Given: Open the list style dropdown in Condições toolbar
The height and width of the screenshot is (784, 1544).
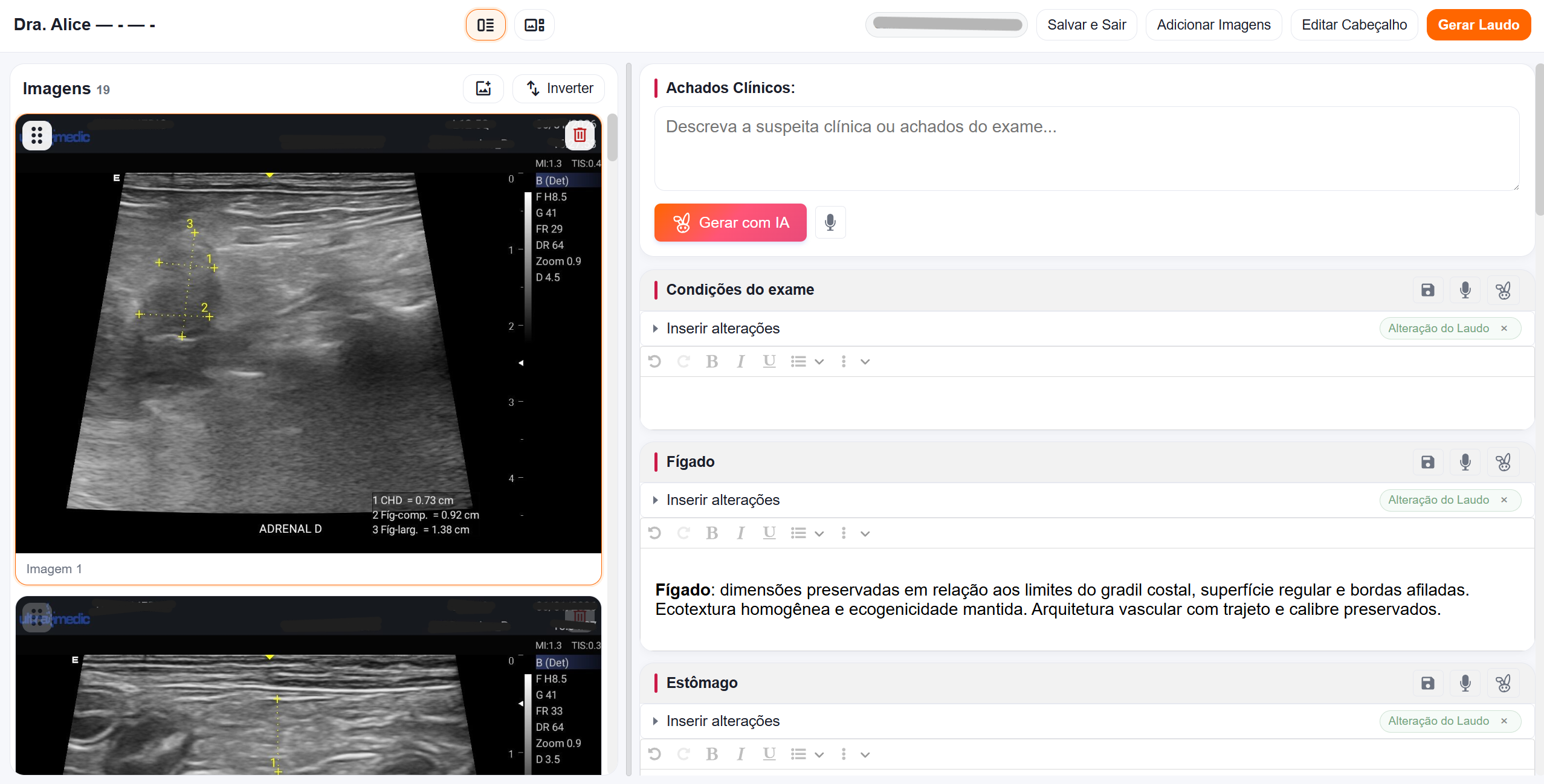Looking at the screenshot, I should coord(818,361).
